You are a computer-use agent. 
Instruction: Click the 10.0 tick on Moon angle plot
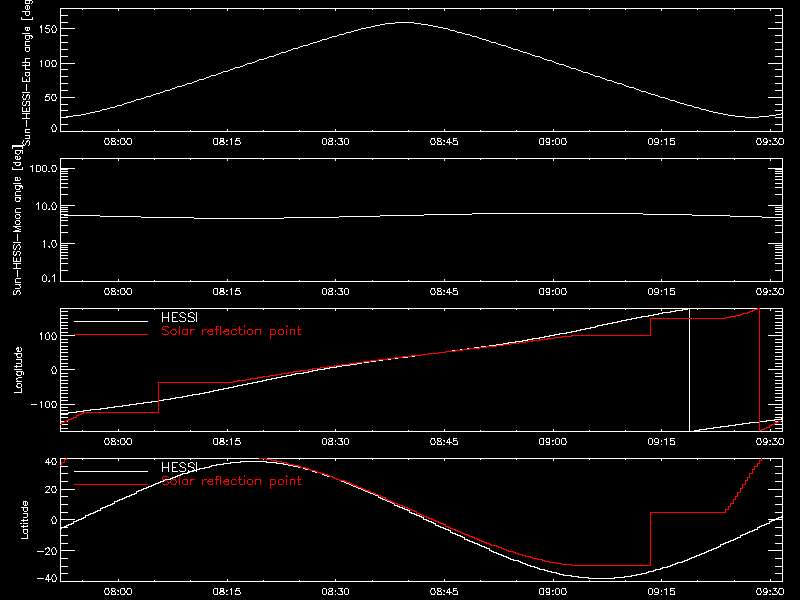pos(46,207)
